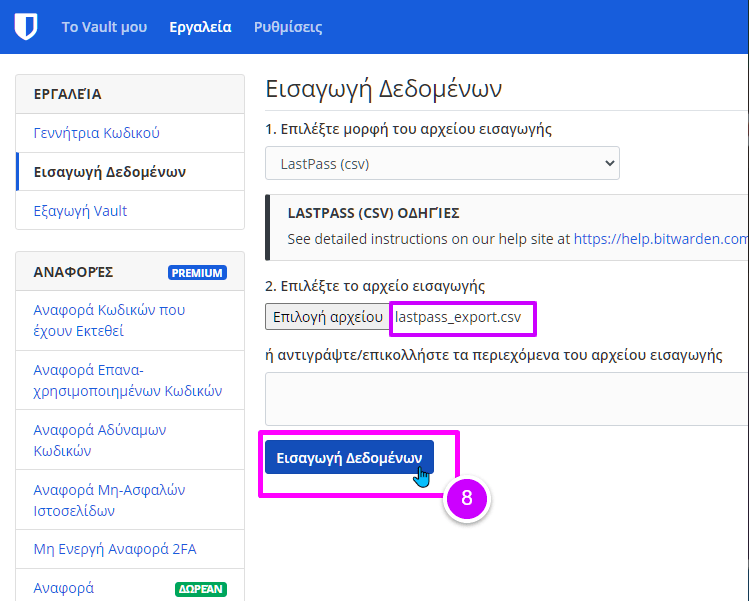Click the PREMIUM badge next to ΑΝΑΦΟΡΈΣ
This screenshot has height=601, width=749.
pos(197,272)
